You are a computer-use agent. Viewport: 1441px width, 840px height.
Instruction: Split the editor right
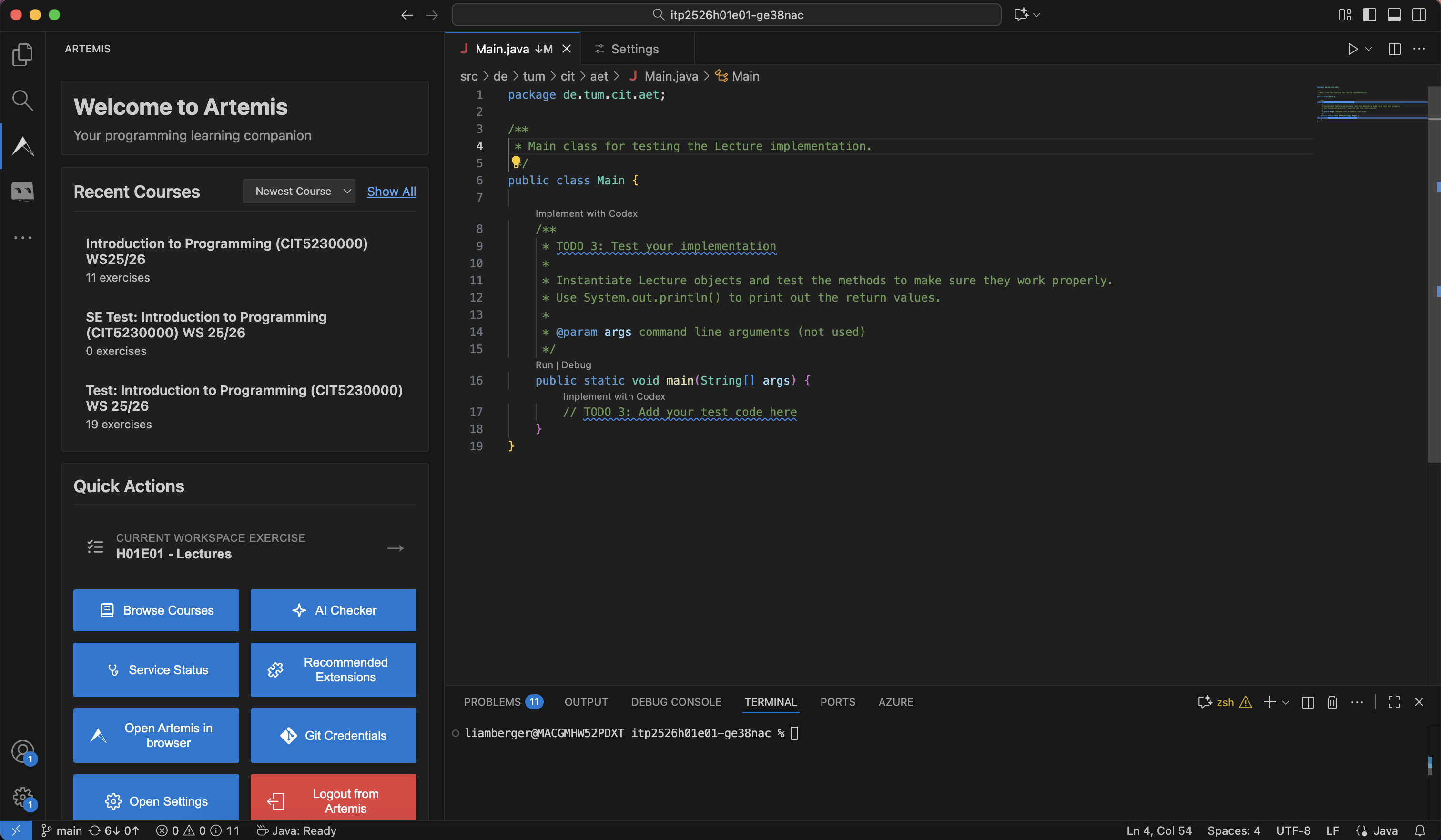(x=1394, y=49)
